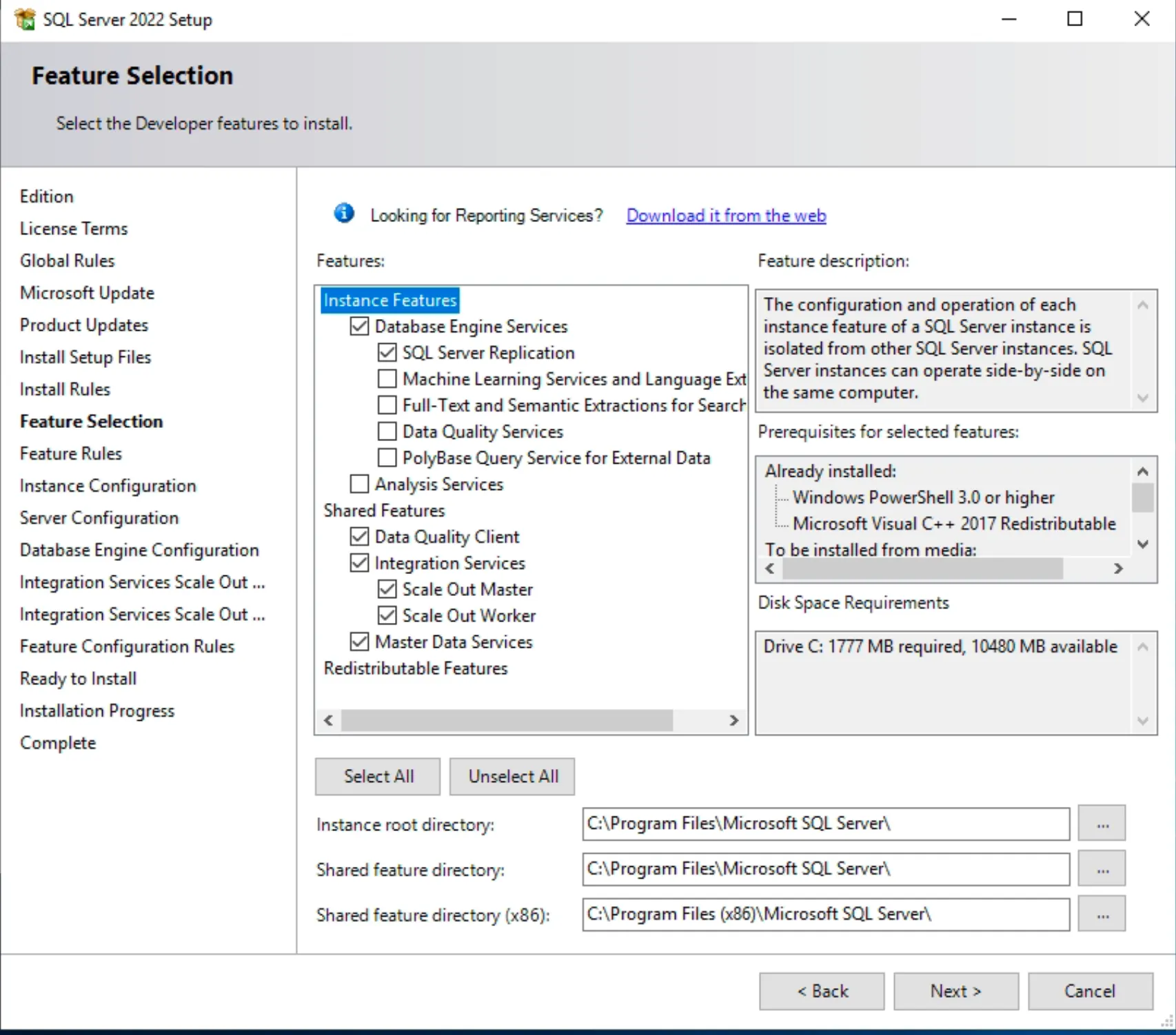The height and width of the screenshot is (1035, 1176).
Task: Toggle Integration Services checkbox
Action: tap(359, 563)
